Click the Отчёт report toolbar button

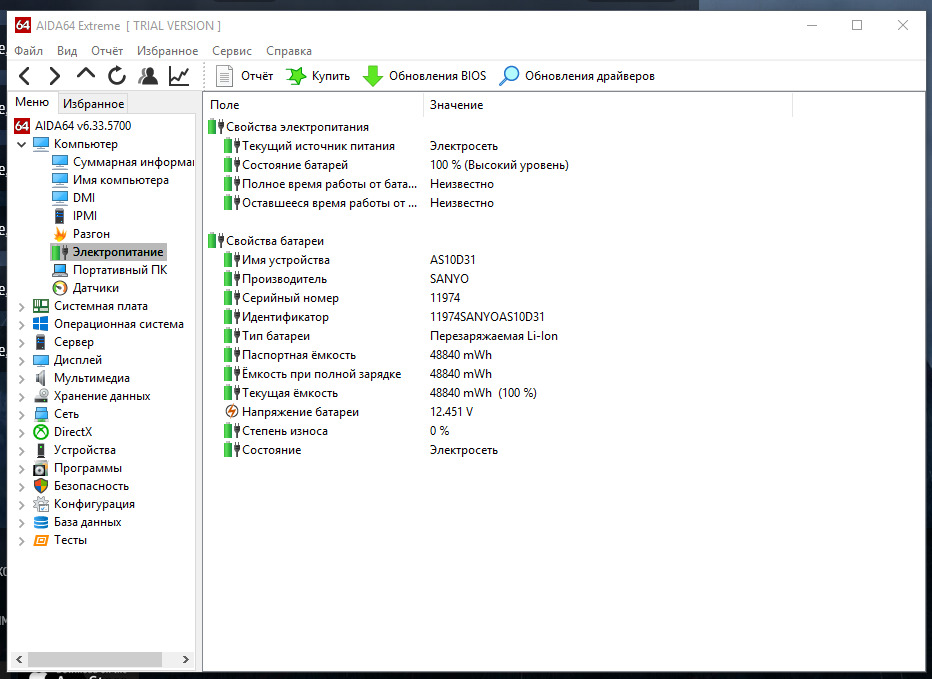click(244, 76)
